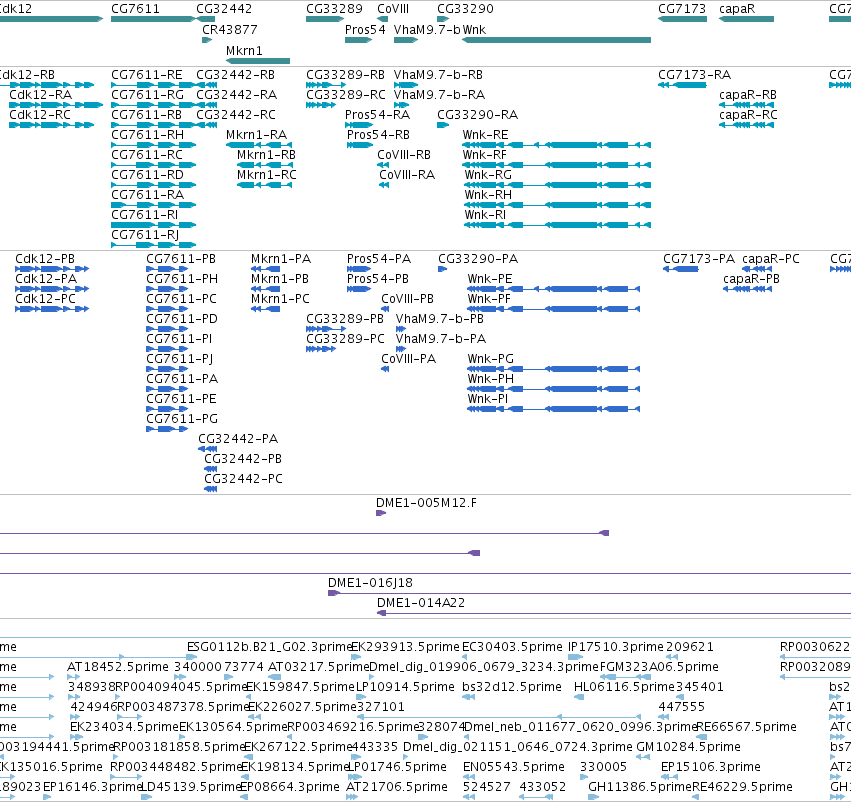Viewport: 851px width, 802px height.
Task: Select the Mkrn1-PB protein label
Action: click(x=280, y=279)
